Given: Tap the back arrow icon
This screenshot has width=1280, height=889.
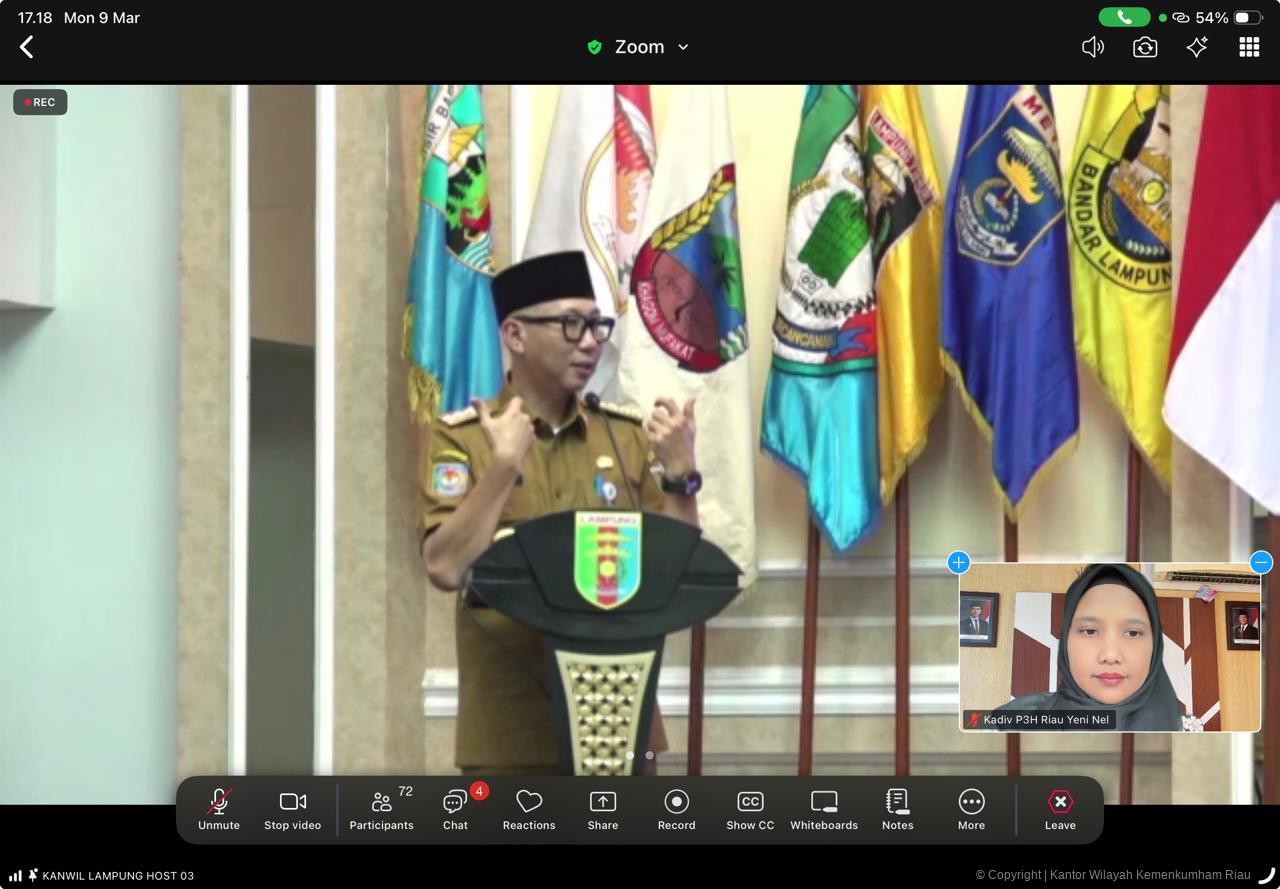Looking at the screenshot, I should 27,47.
